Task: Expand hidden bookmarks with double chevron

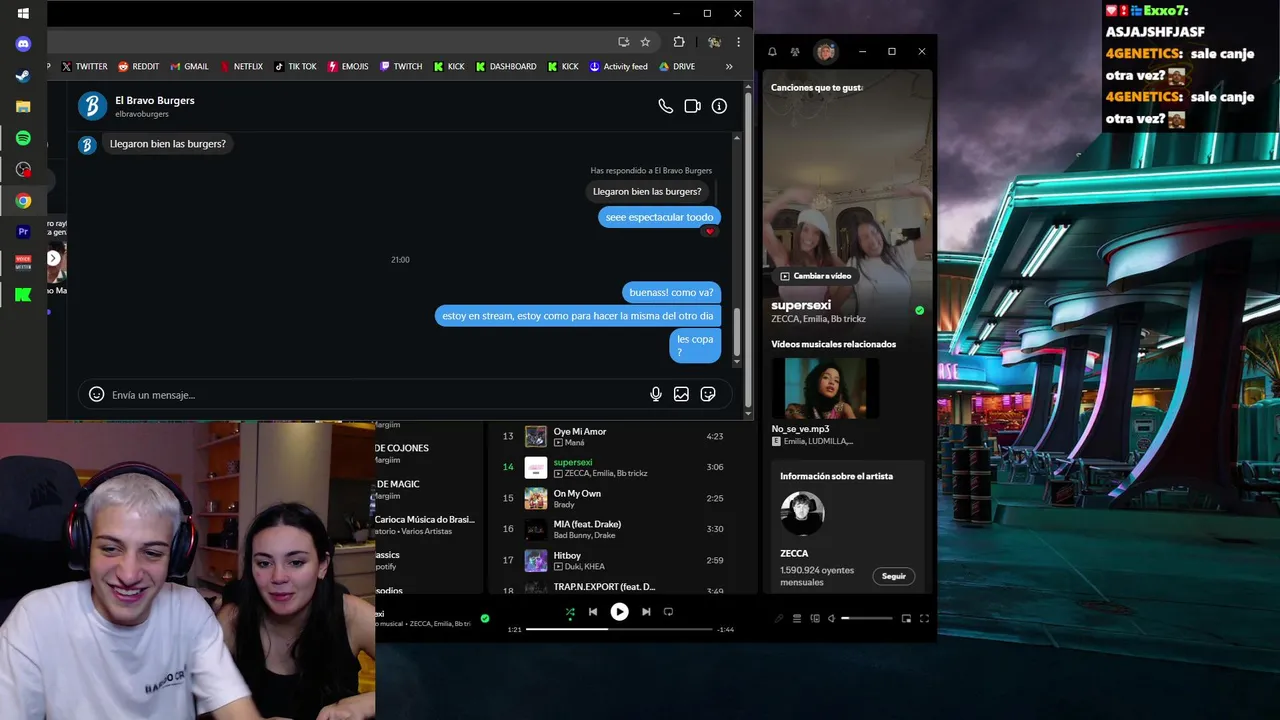Action: 729,66
